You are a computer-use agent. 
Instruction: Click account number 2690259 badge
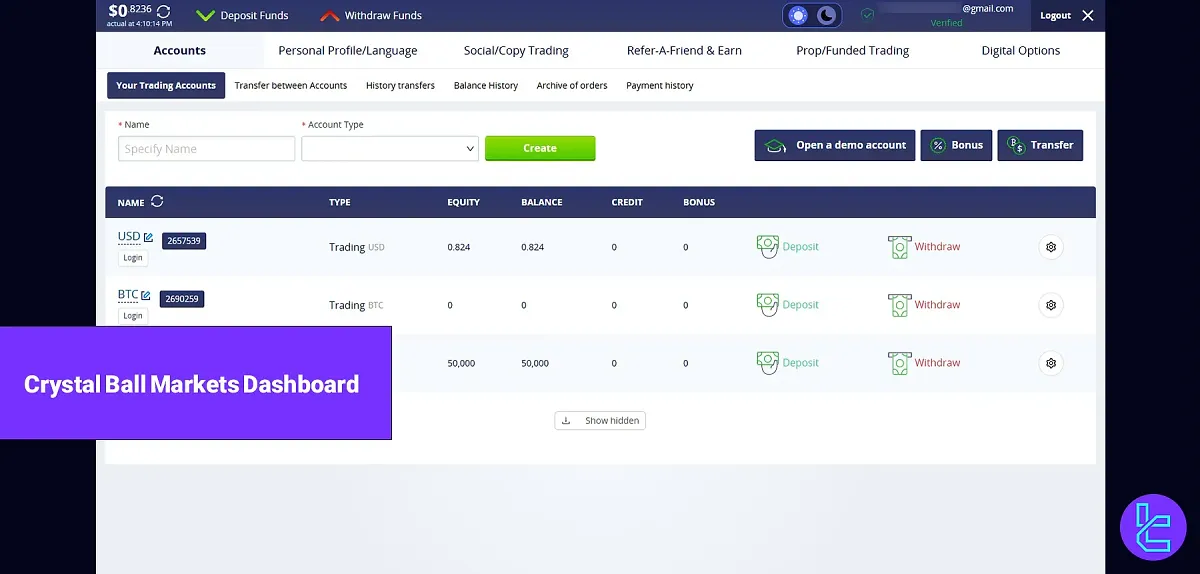click(182, 299)
